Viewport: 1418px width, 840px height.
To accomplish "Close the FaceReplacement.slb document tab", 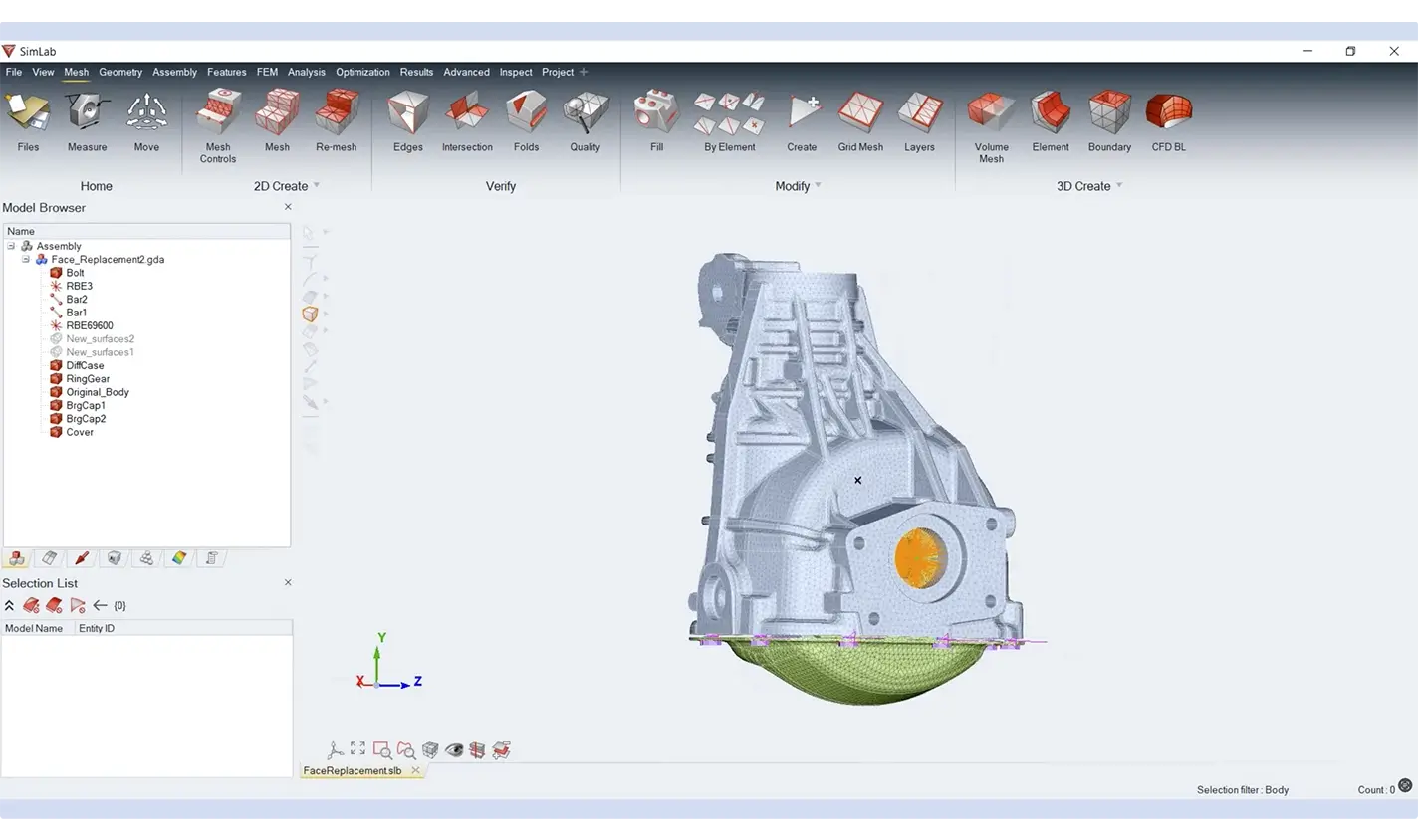I will 415,770.
